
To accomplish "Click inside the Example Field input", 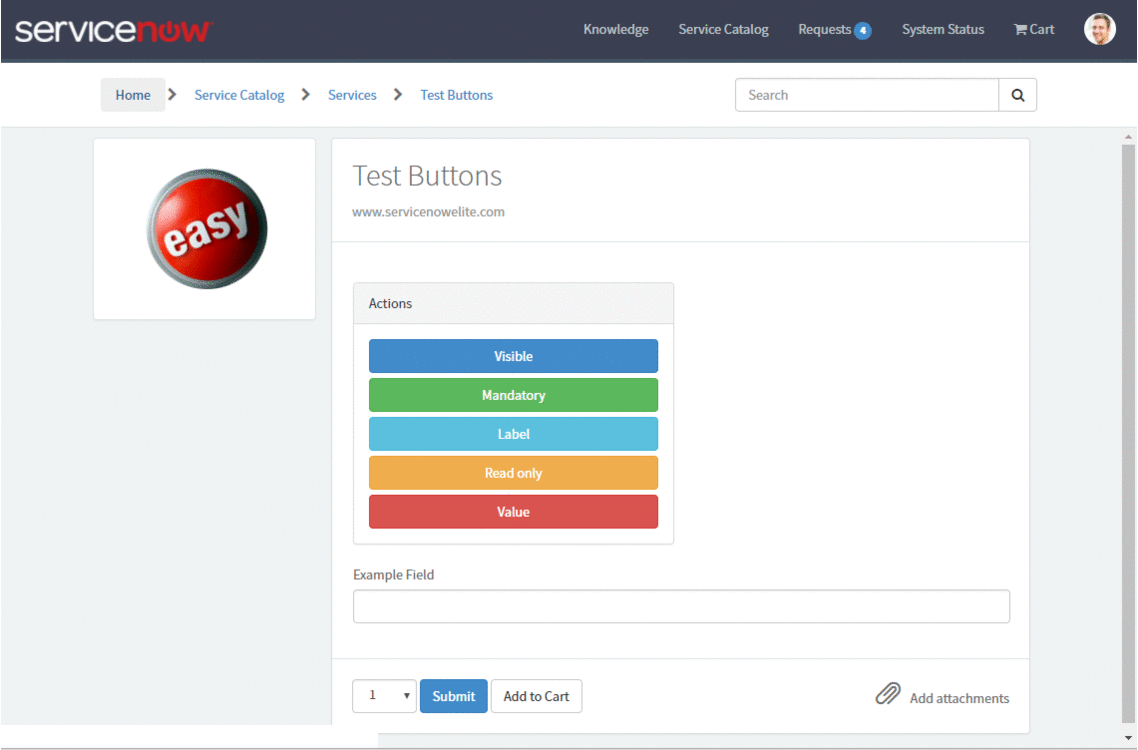I will coord(681,606).
